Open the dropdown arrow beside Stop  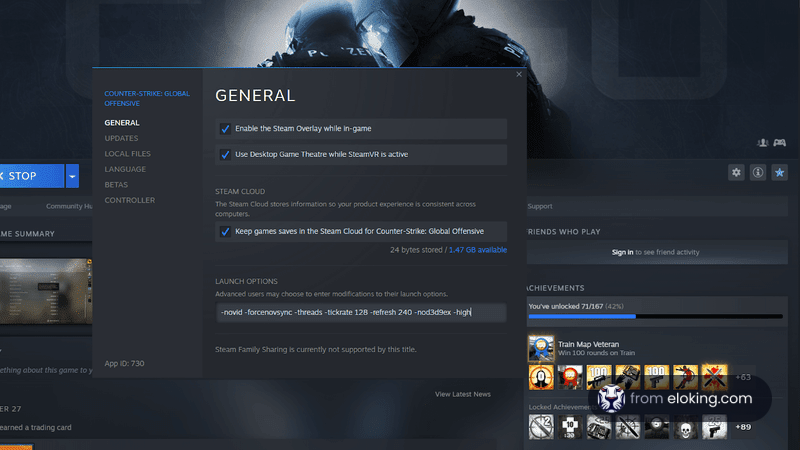click(72, 176)
